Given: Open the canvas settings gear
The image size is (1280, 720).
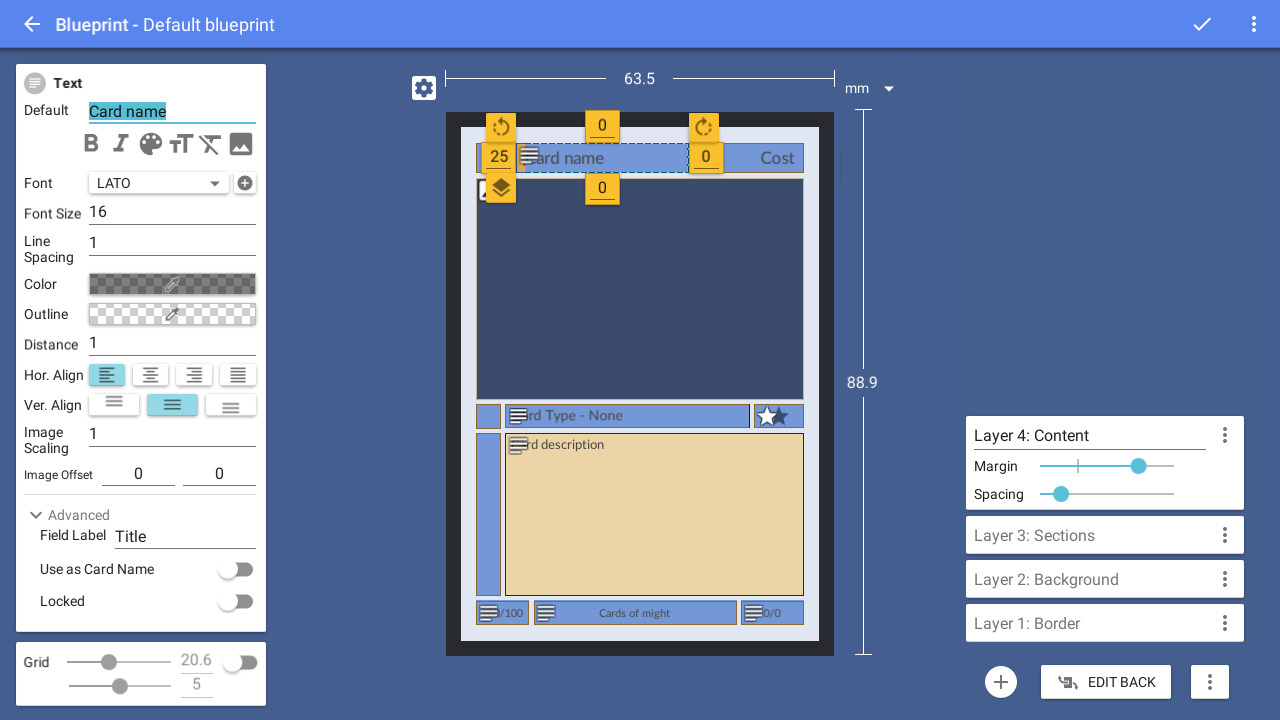Looking at the screenshot, I should click(x=424, y=87).
